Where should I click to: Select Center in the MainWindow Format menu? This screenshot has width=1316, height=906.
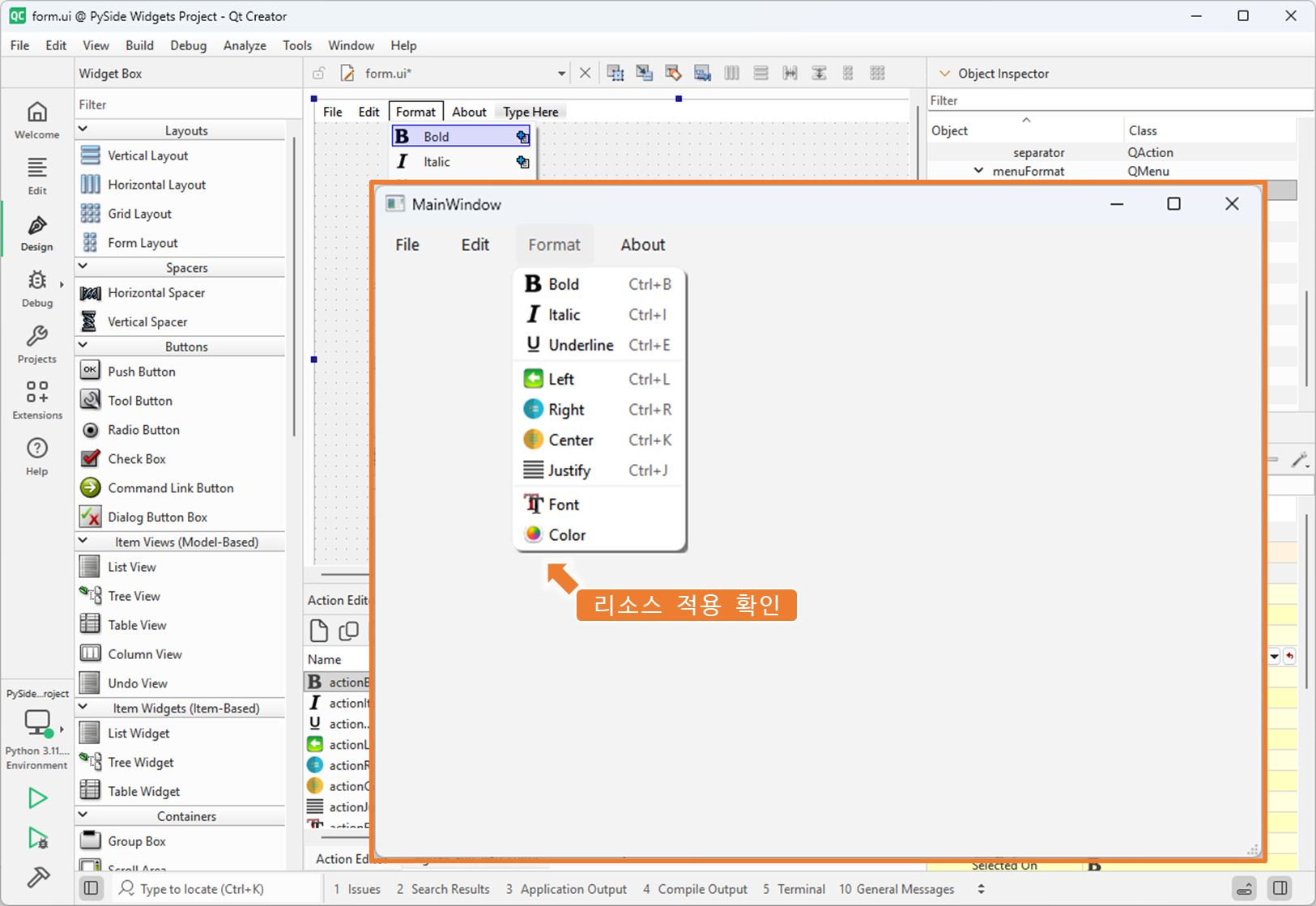[599, 440]
